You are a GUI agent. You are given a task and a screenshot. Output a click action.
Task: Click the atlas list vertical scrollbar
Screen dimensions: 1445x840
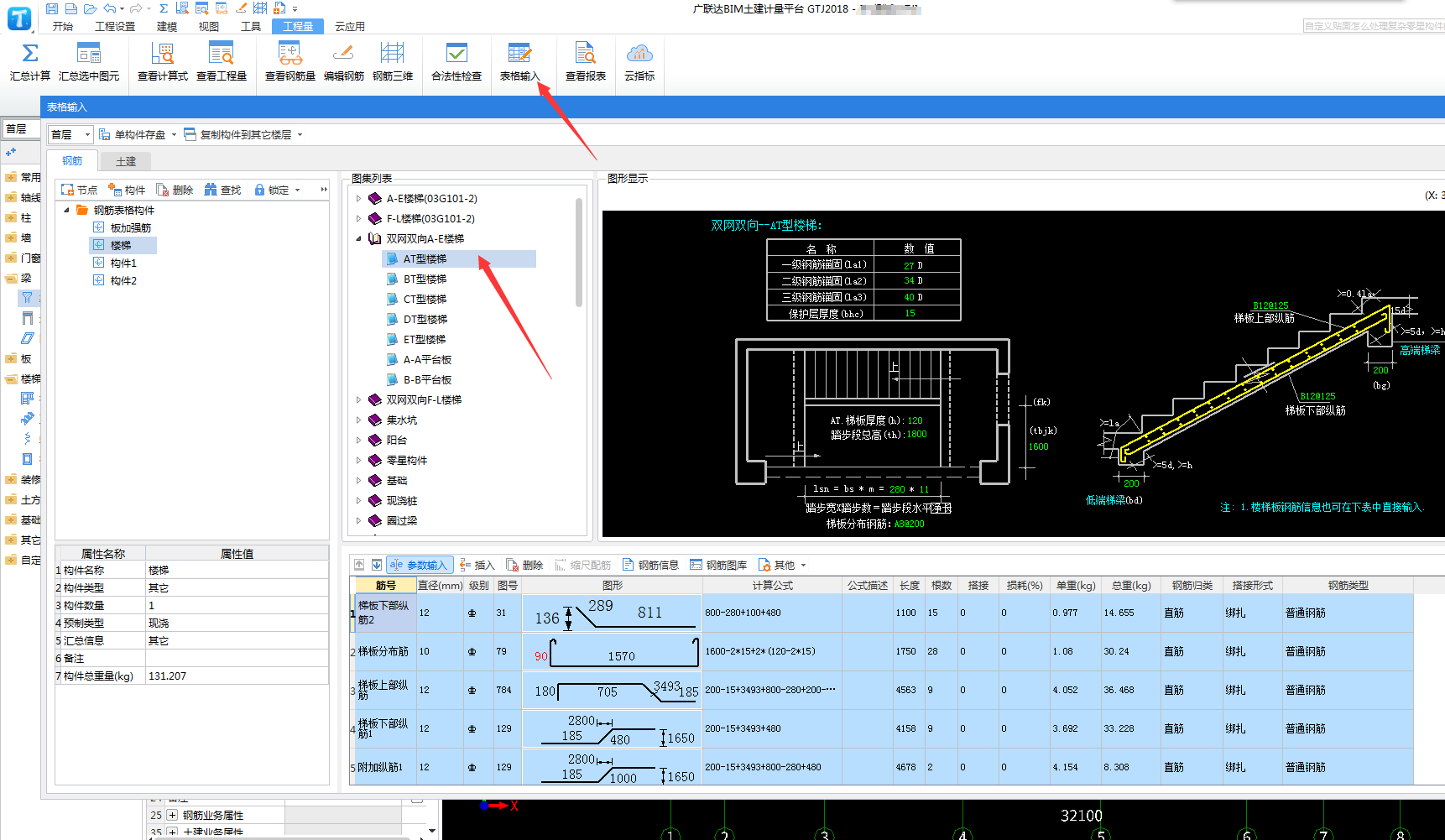coord(579,253)
